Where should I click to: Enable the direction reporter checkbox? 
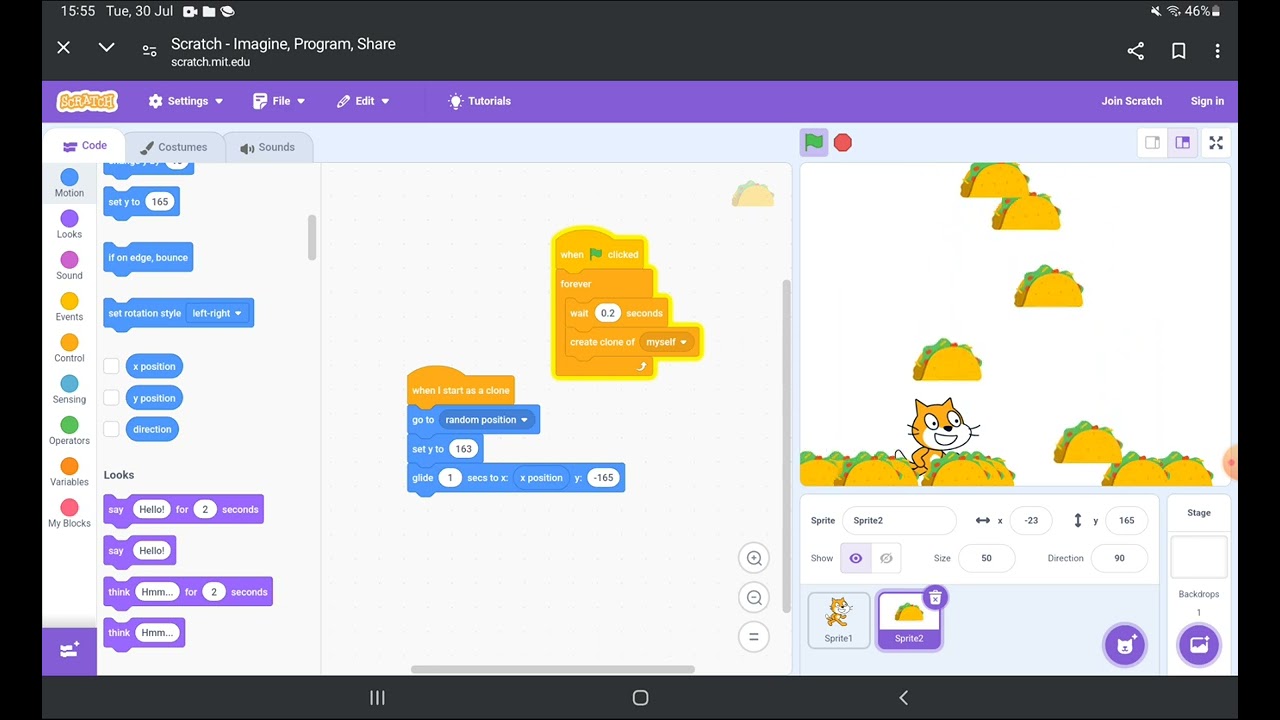tap(111, 429)
